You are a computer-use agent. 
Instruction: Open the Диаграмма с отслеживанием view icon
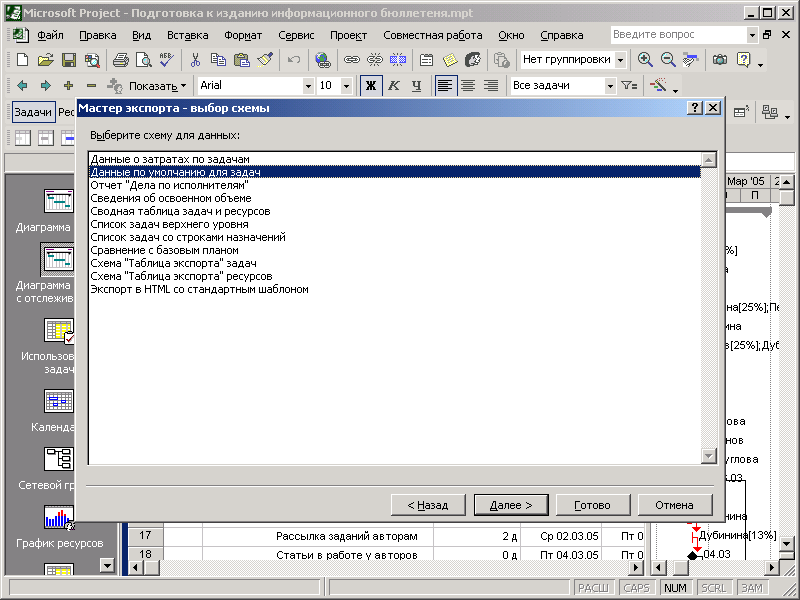click(58, 260)
